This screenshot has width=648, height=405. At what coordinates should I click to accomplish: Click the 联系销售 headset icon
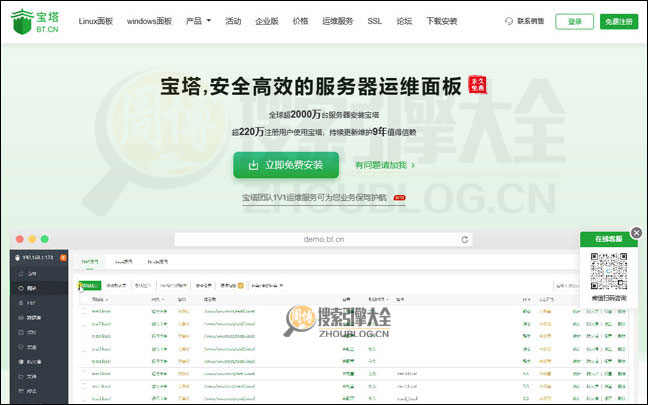click(x=509, y=21)
